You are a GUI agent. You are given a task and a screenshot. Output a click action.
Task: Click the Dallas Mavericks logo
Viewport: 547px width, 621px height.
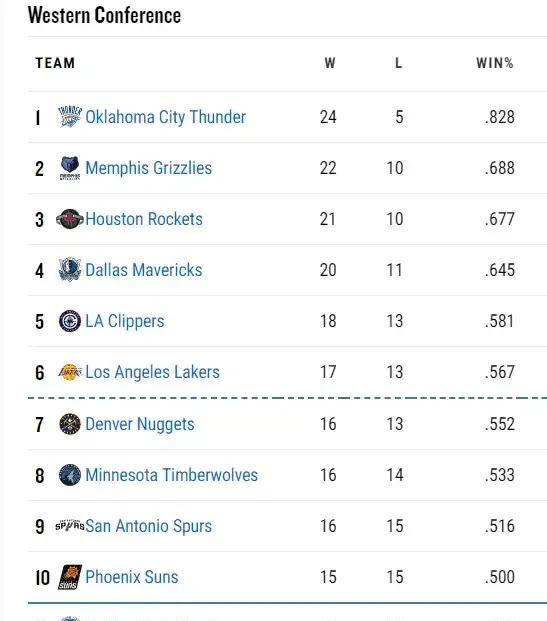coord(70,270)
